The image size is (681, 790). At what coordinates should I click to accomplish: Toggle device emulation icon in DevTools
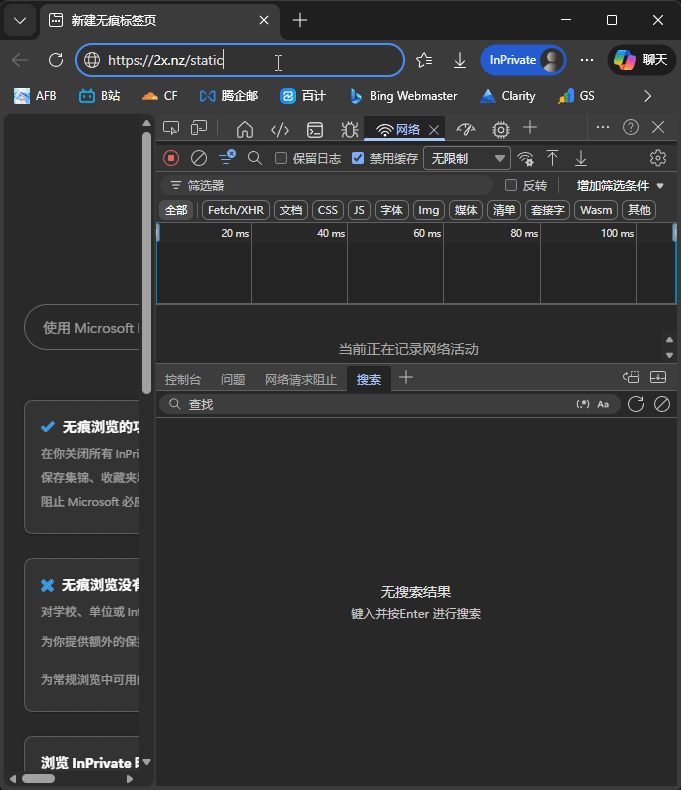pyautogui.click(x=199, y=128)
